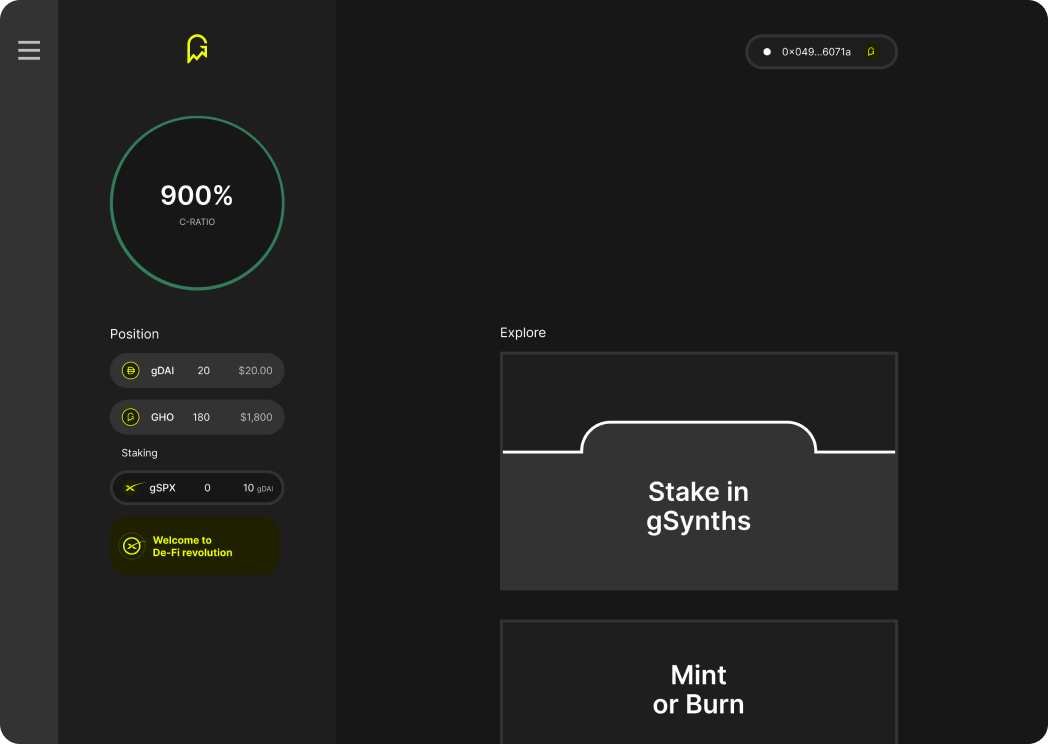Viewport: 1048px width, 744px height.
Task: Click the Staking label
Action: (139, 453)
